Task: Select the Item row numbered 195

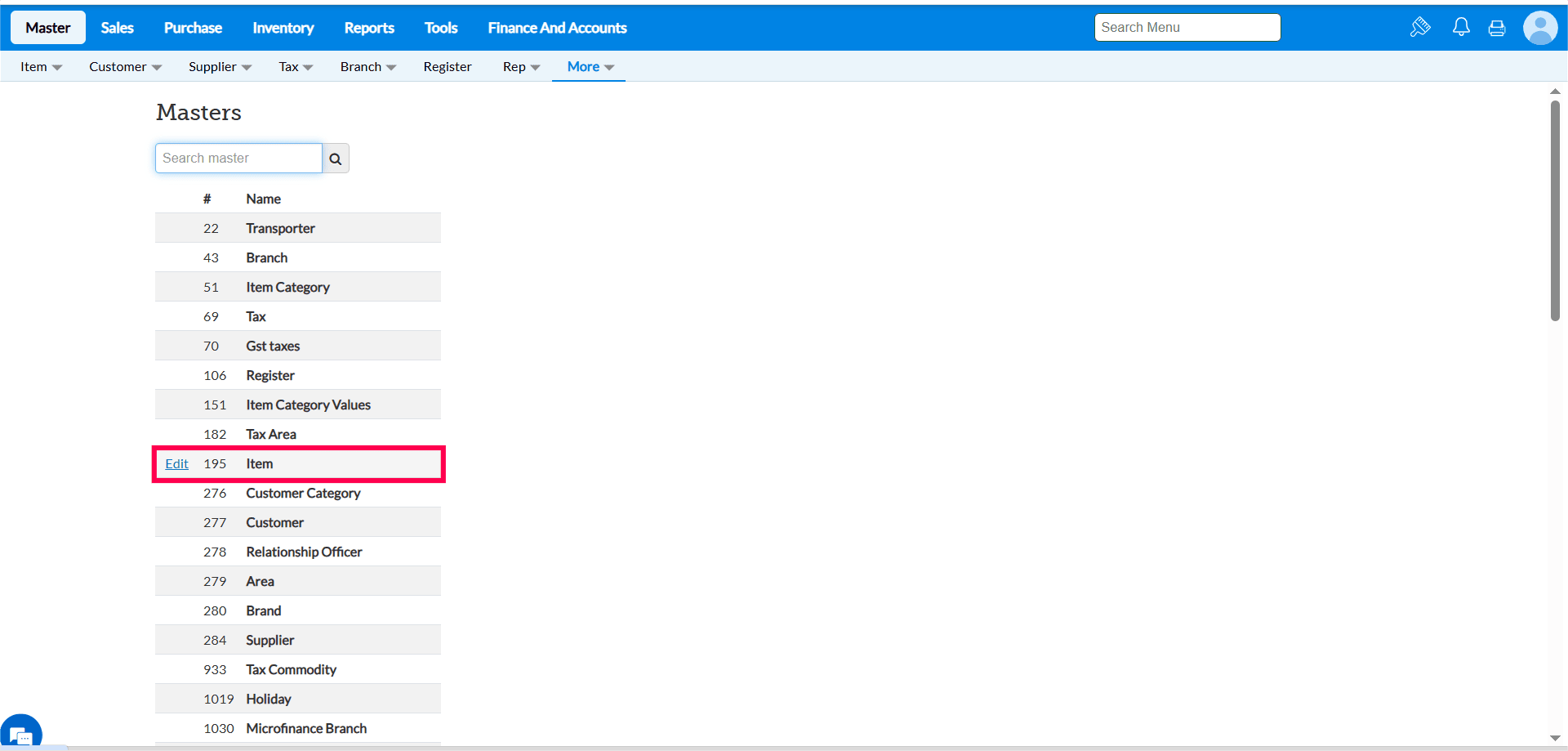Action: click(298, 463)
